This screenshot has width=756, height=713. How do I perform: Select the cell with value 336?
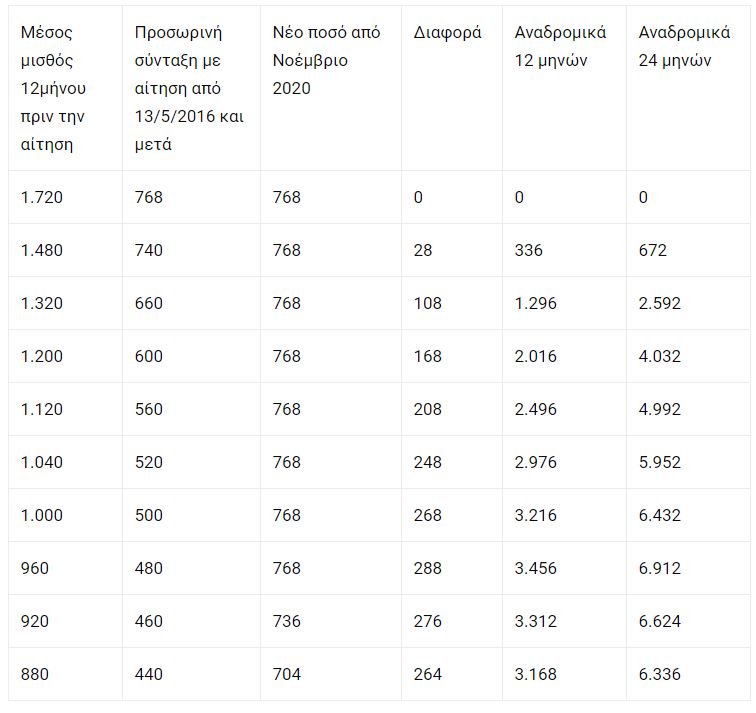[528, 250]
